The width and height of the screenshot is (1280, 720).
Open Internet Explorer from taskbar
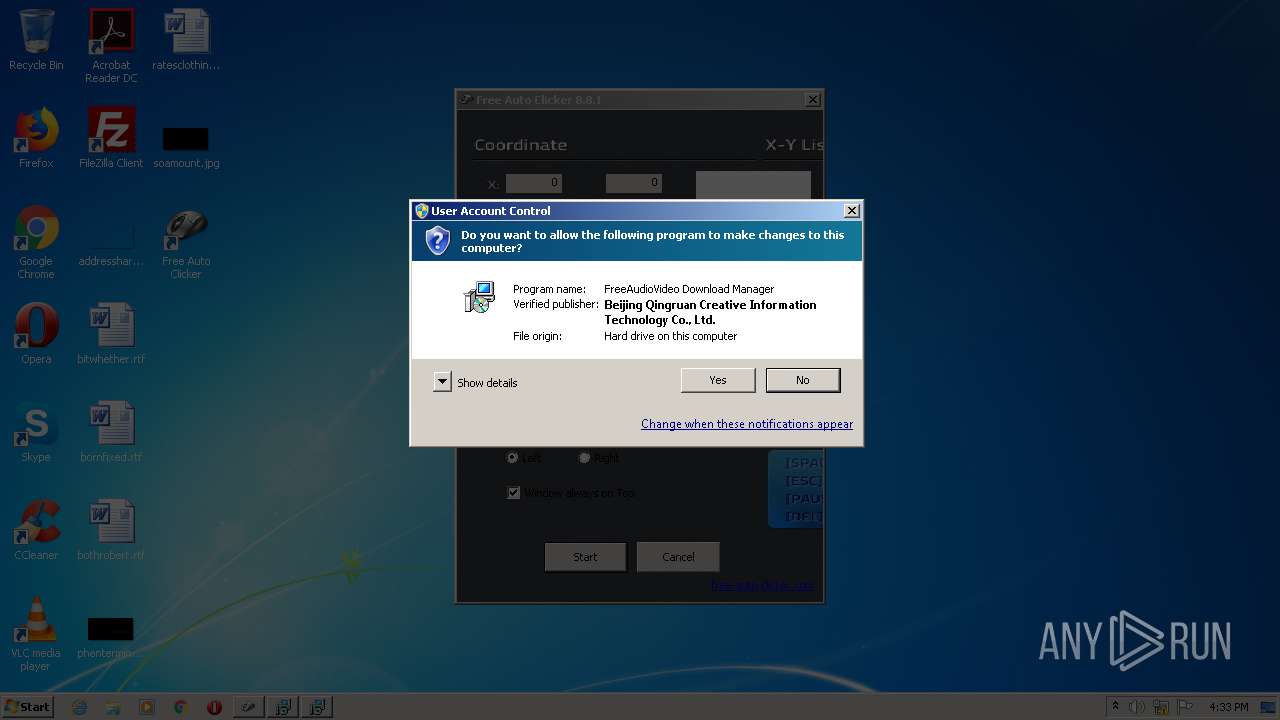(x=80, y=707)
